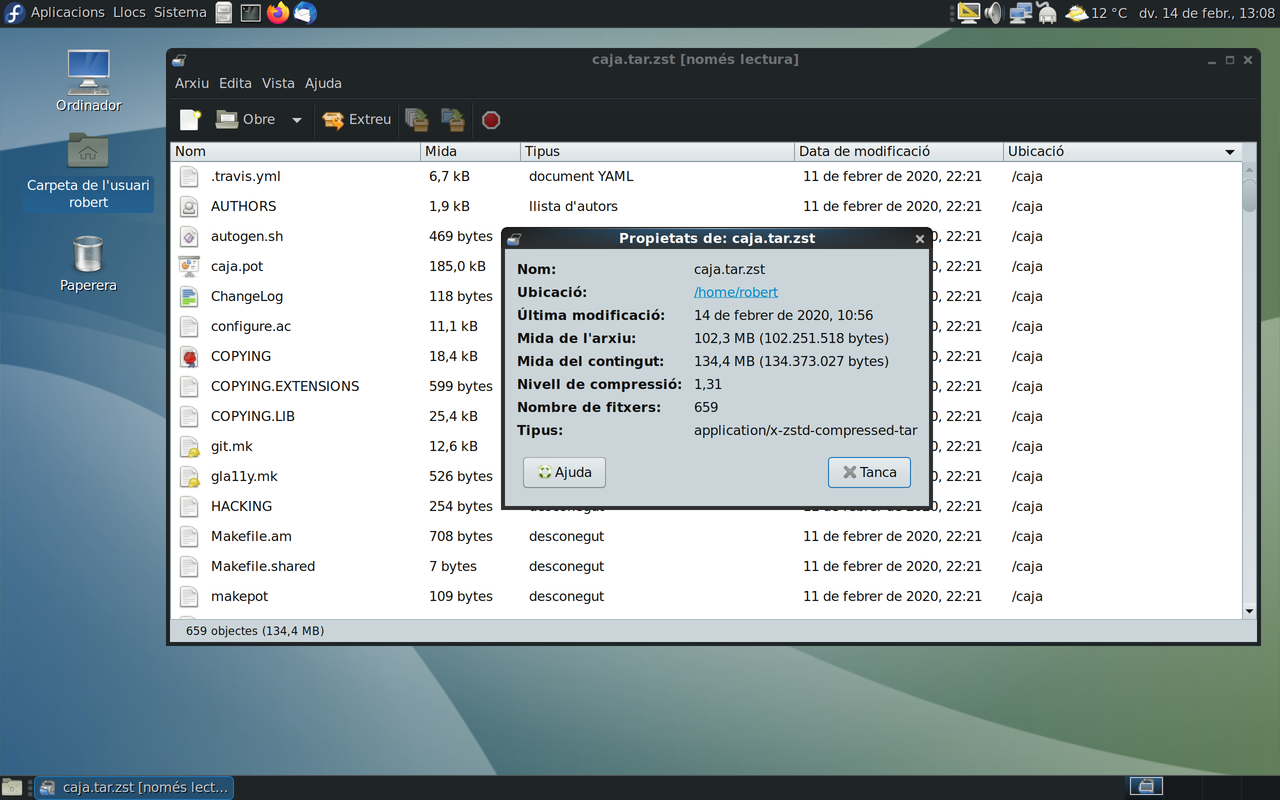The width and height of the screenshot is (1280, 800).
Task: Click the caja.tar.zst taskbar window button
Action: [x=134, y=787]
